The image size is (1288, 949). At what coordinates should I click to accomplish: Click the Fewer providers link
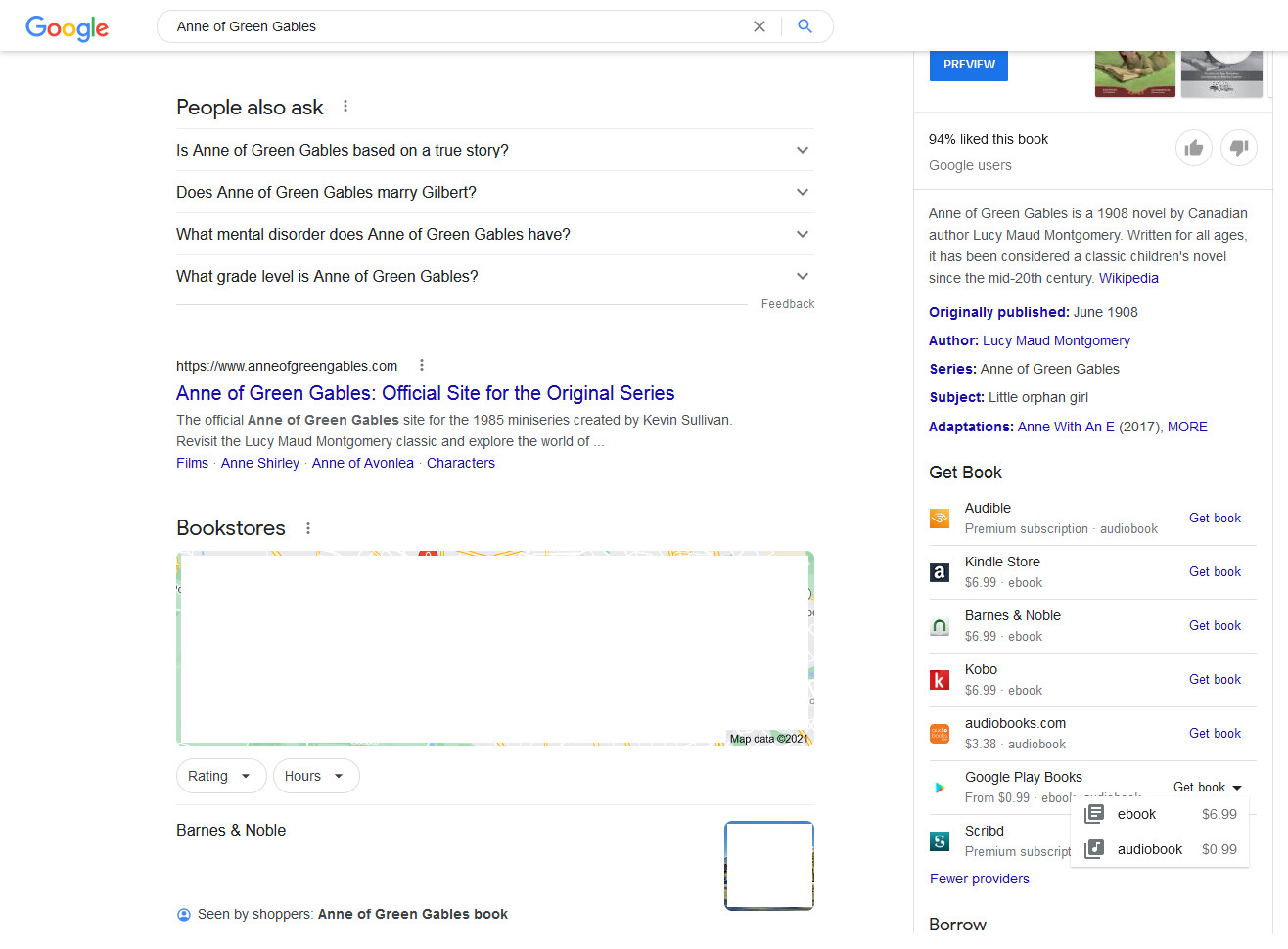click(980, 879)
